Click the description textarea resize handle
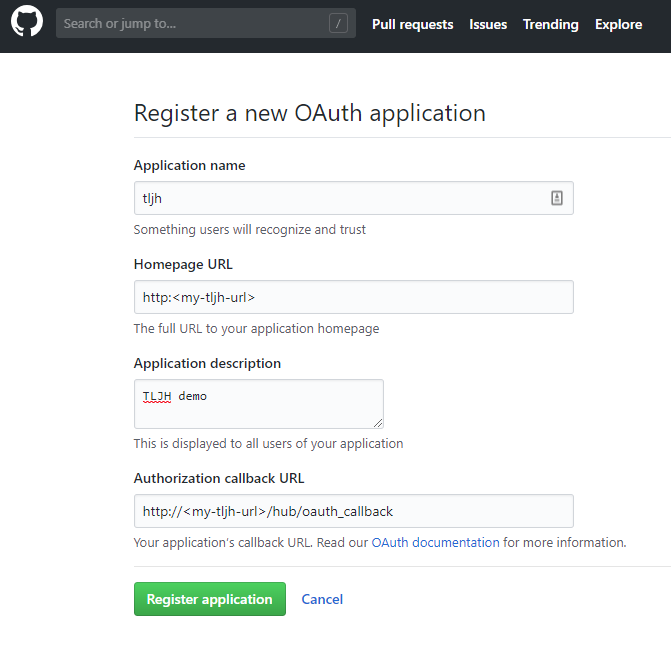The width and height of the screenshot is (671, 645). click(378, 423)
